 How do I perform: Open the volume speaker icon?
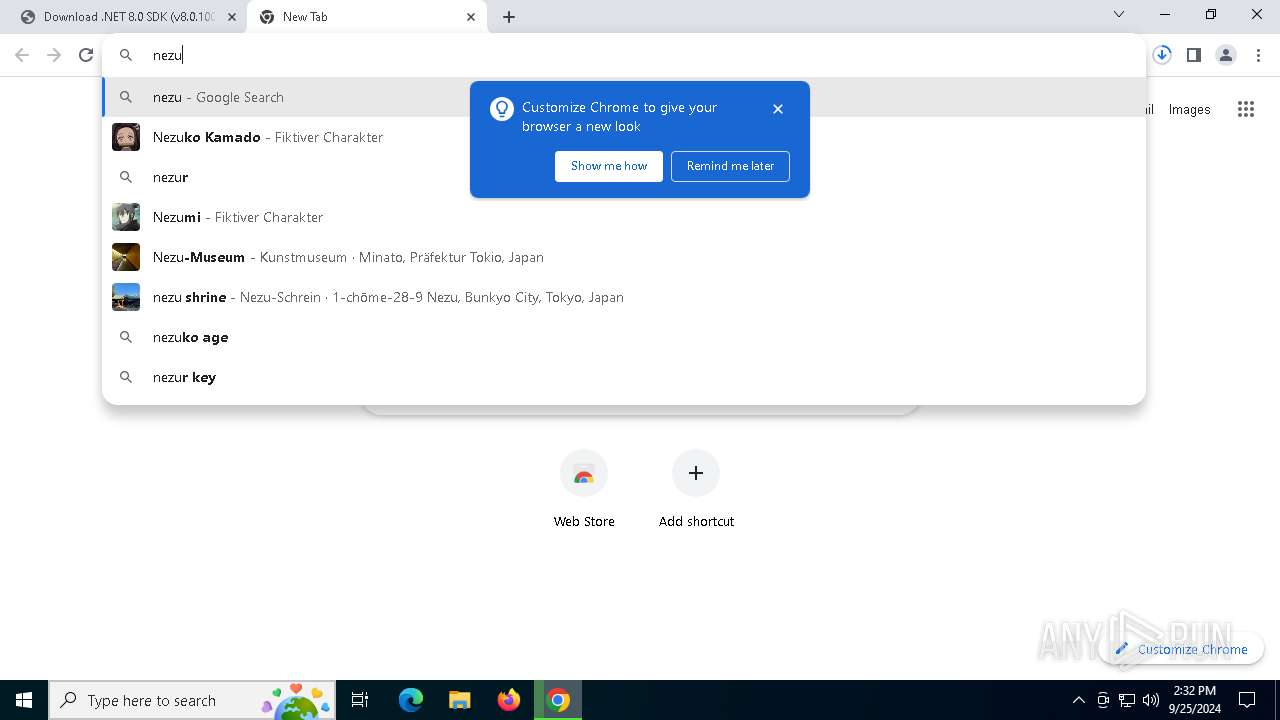pos(1151,700)
